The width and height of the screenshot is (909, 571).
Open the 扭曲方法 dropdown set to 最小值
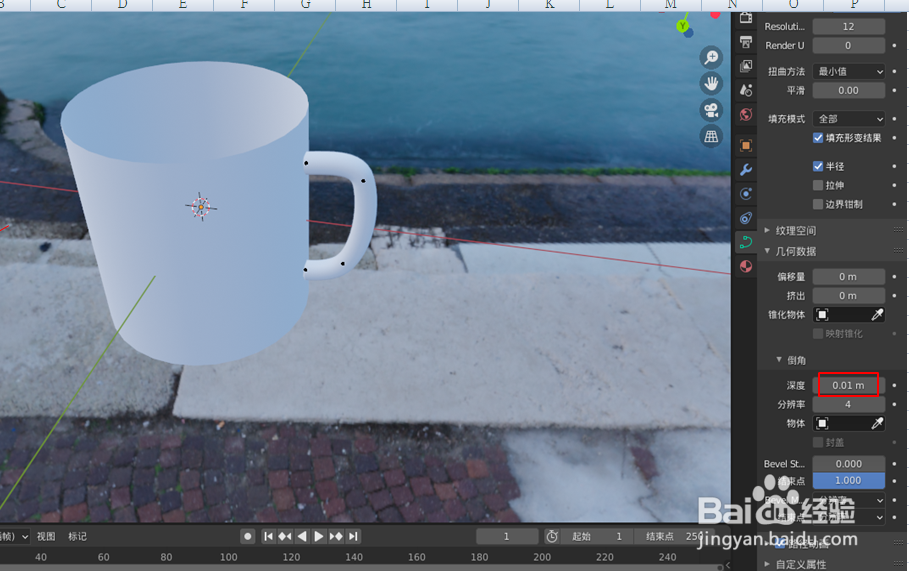tap(849, 71)
